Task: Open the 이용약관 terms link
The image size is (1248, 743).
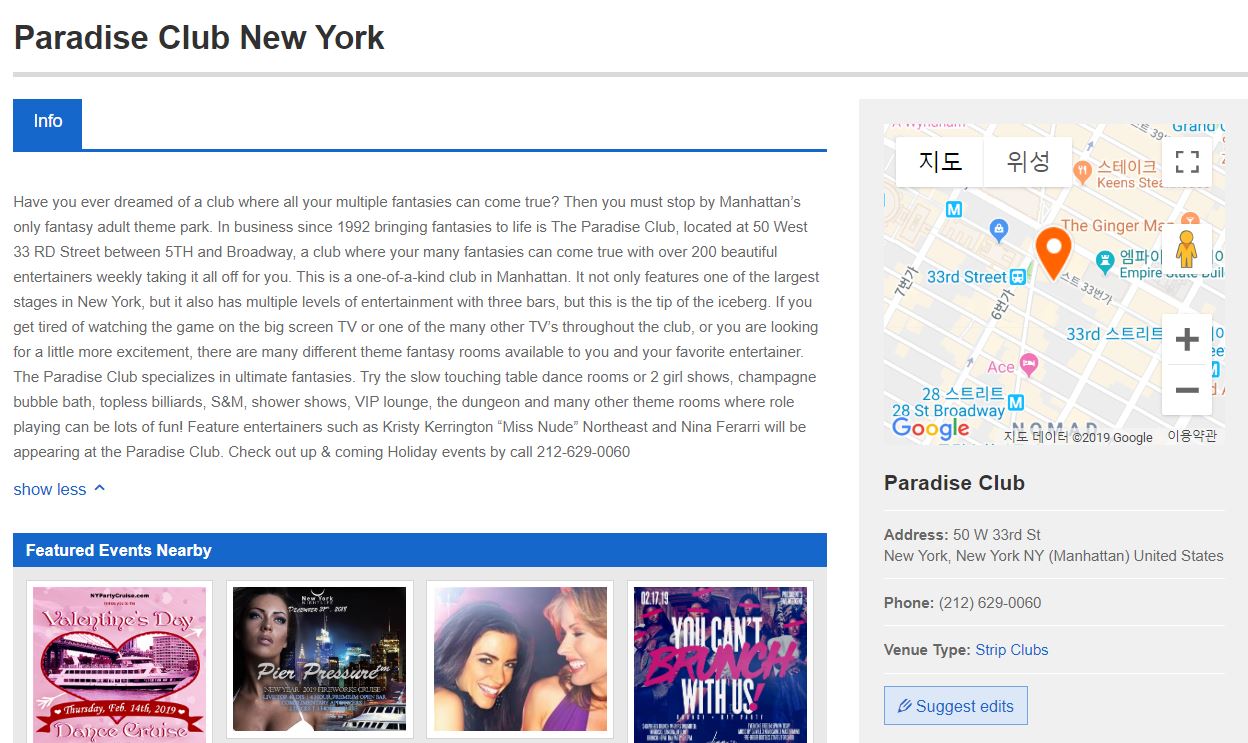Action: coord(1192,437)
